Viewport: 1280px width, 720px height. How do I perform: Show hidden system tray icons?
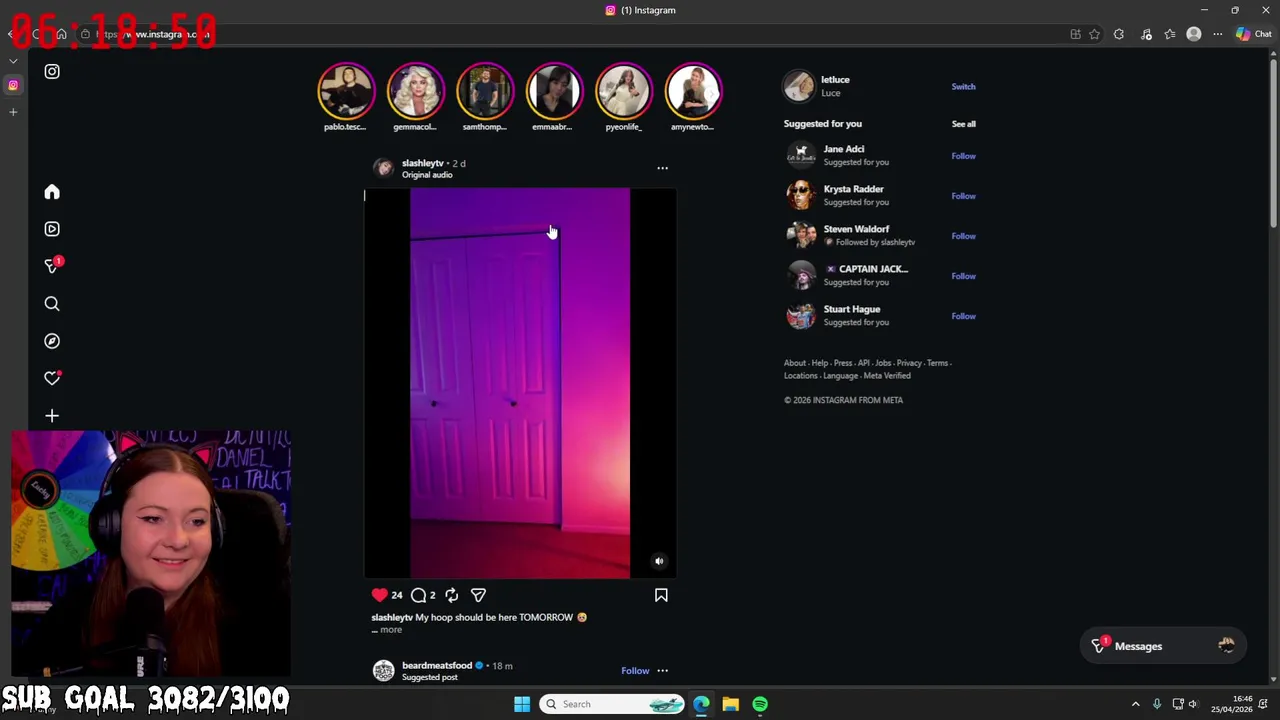click(x=1135, y=704)
